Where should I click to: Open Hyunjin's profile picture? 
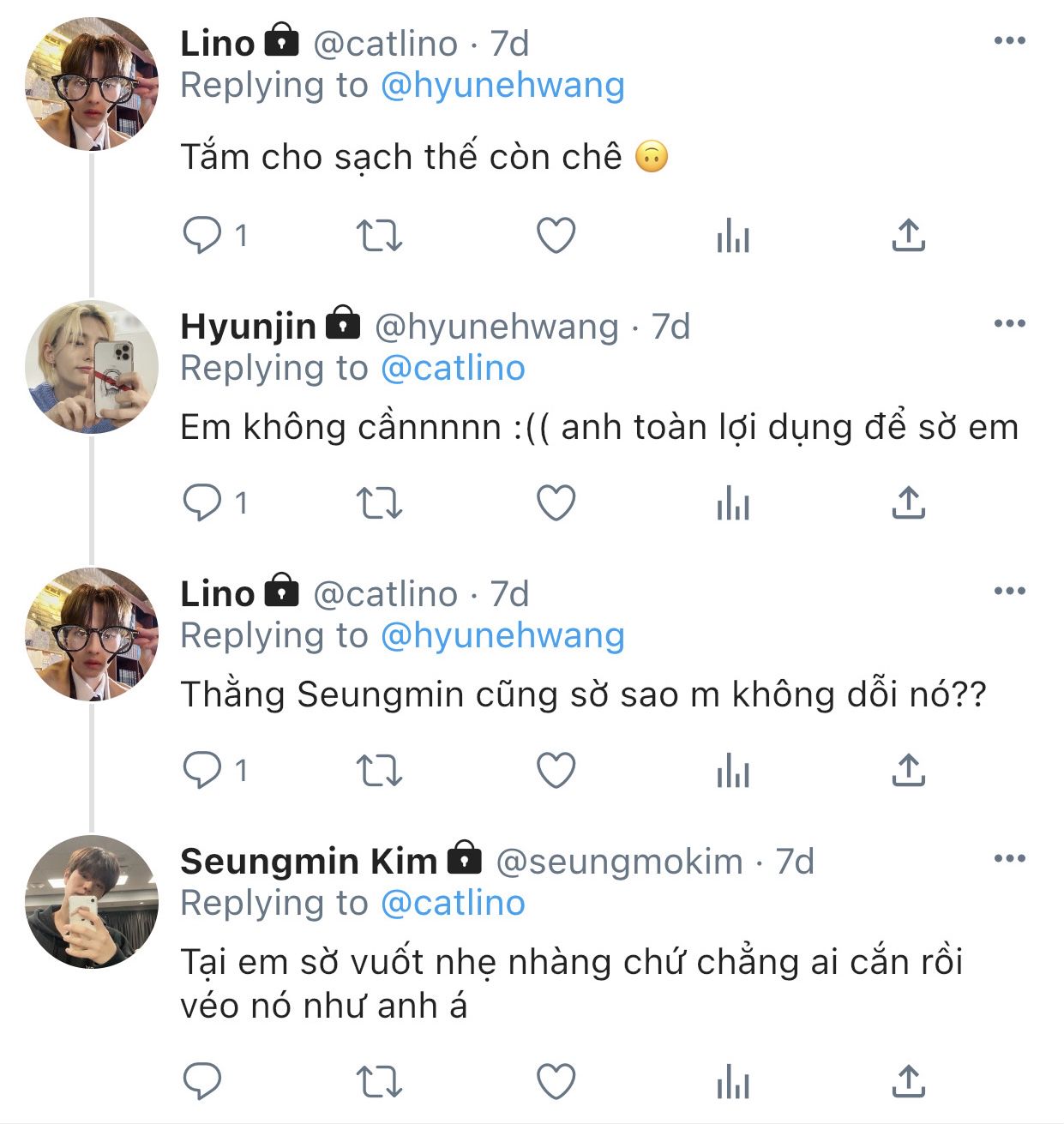[x=92, y=367]
